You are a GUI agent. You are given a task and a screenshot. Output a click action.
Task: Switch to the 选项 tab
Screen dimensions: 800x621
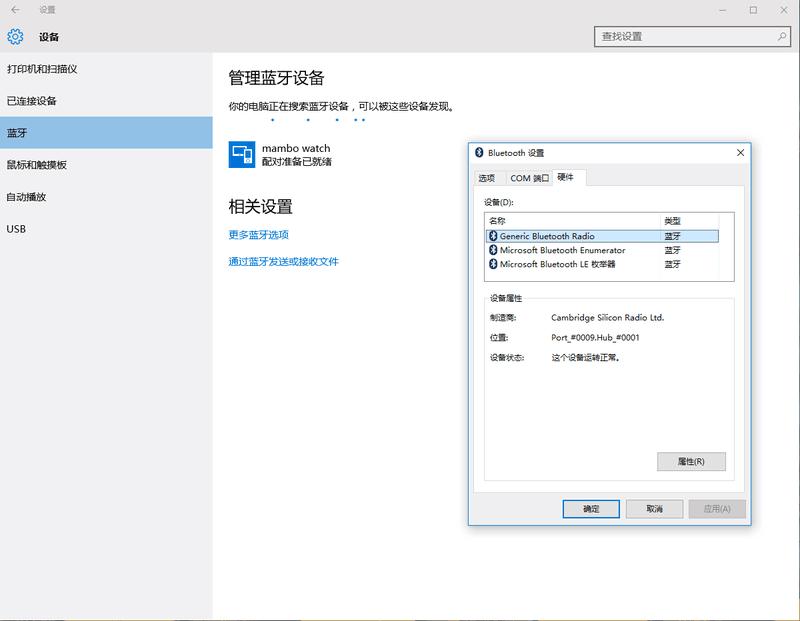[x=486, y=177]
